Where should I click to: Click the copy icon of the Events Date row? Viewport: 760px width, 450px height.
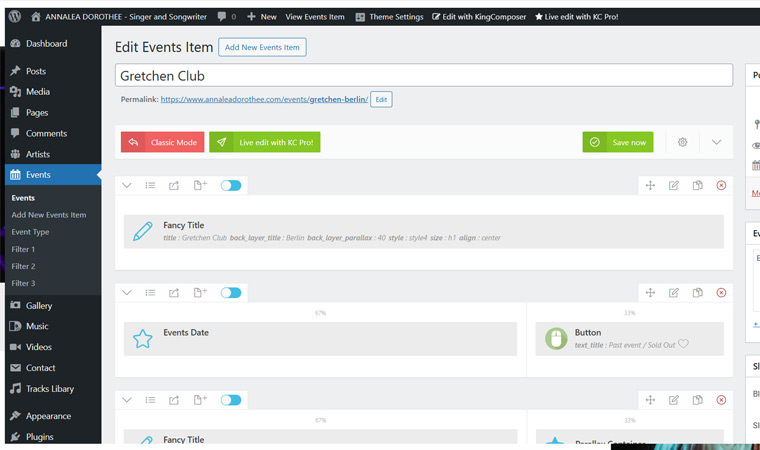pyautogui.click(x=698, y=292)
